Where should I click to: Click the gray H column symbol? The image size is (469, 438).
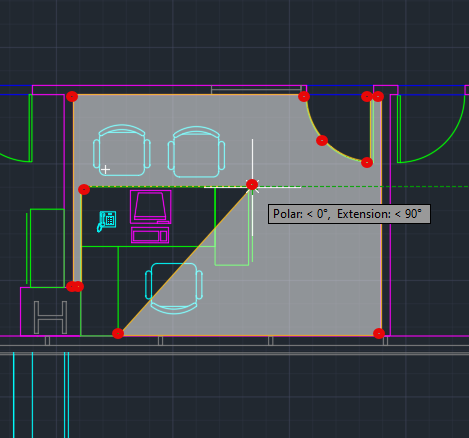point(50,317)
